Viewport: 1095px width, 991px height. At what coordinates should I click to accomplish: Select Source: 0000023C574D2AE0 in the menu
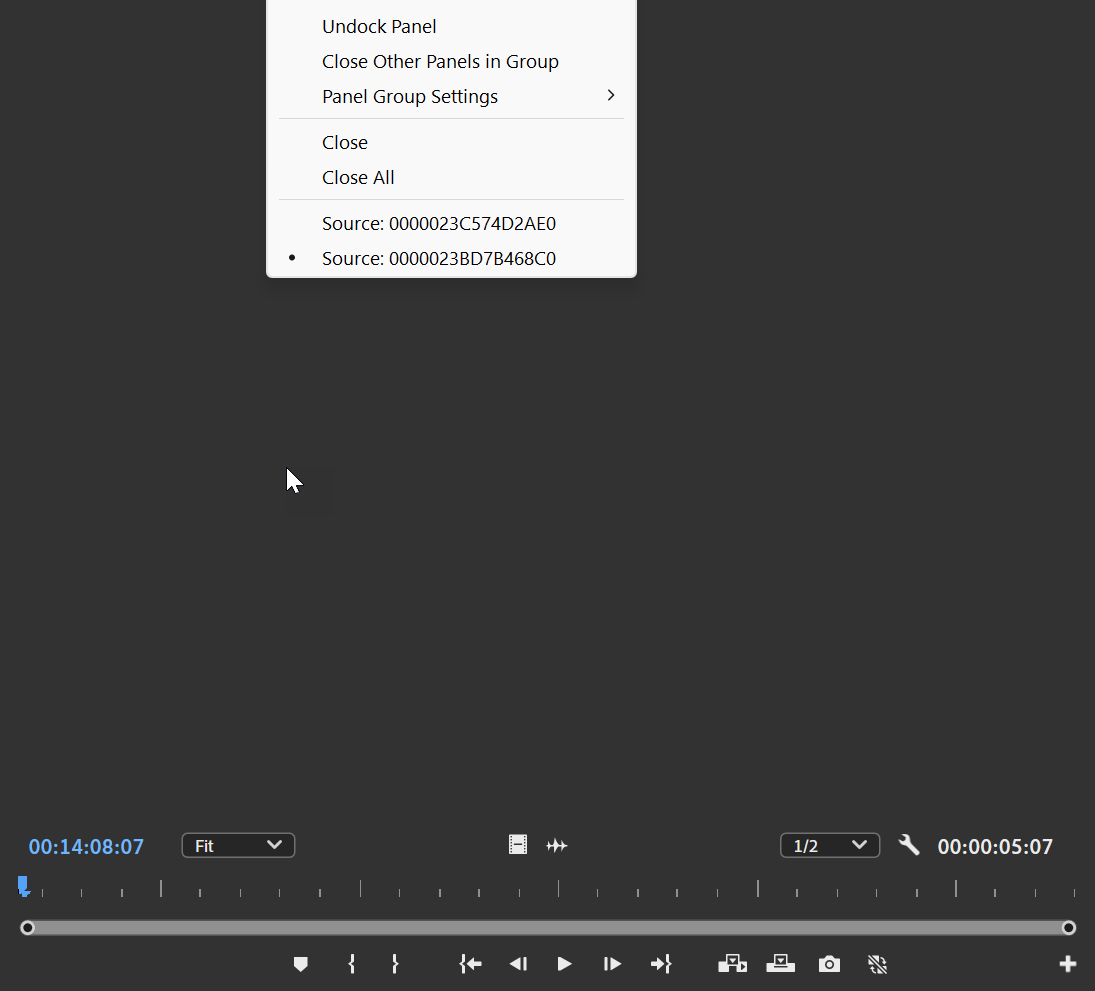point(439,223)
